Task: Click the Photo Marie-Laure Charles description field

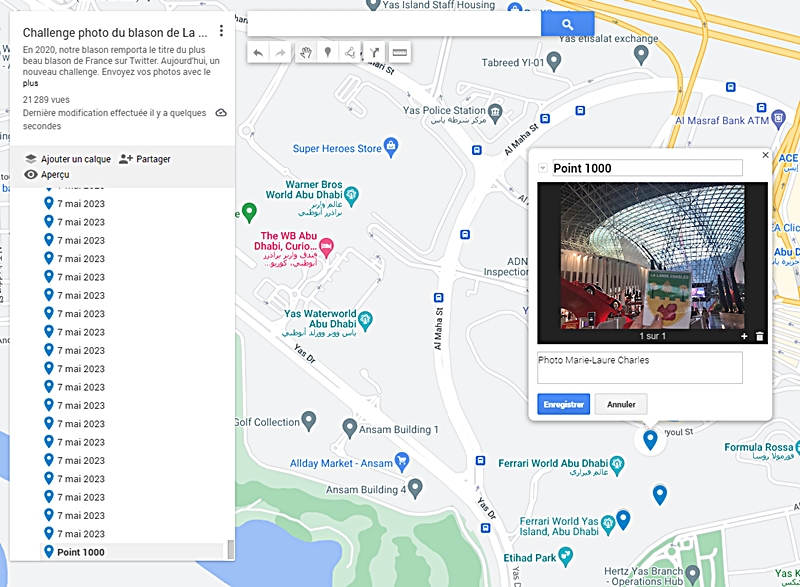Action: point(639,367)
